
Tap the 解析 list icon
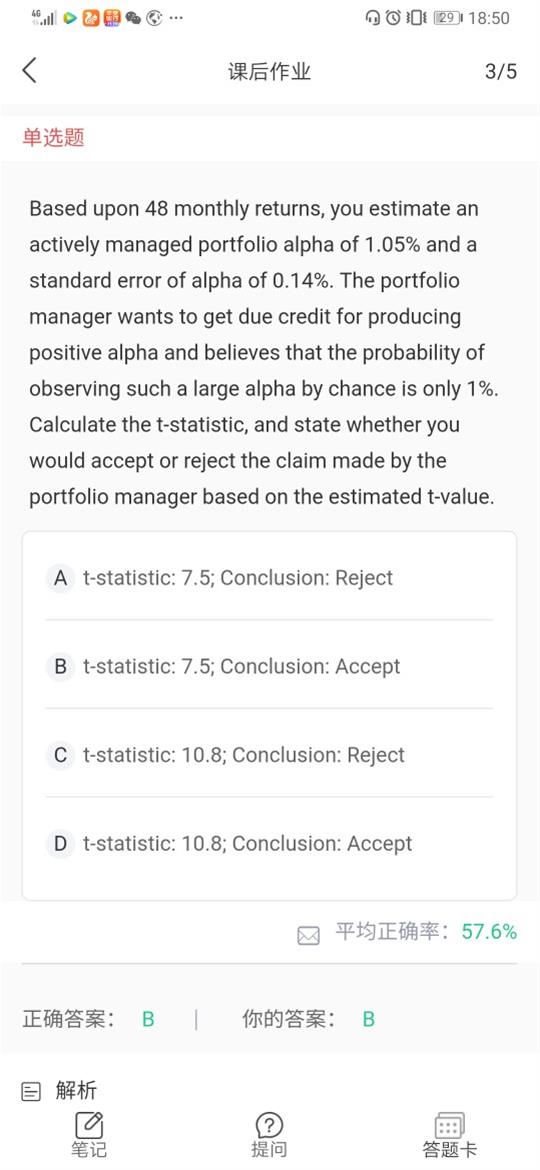click(x=31, y=1092)
